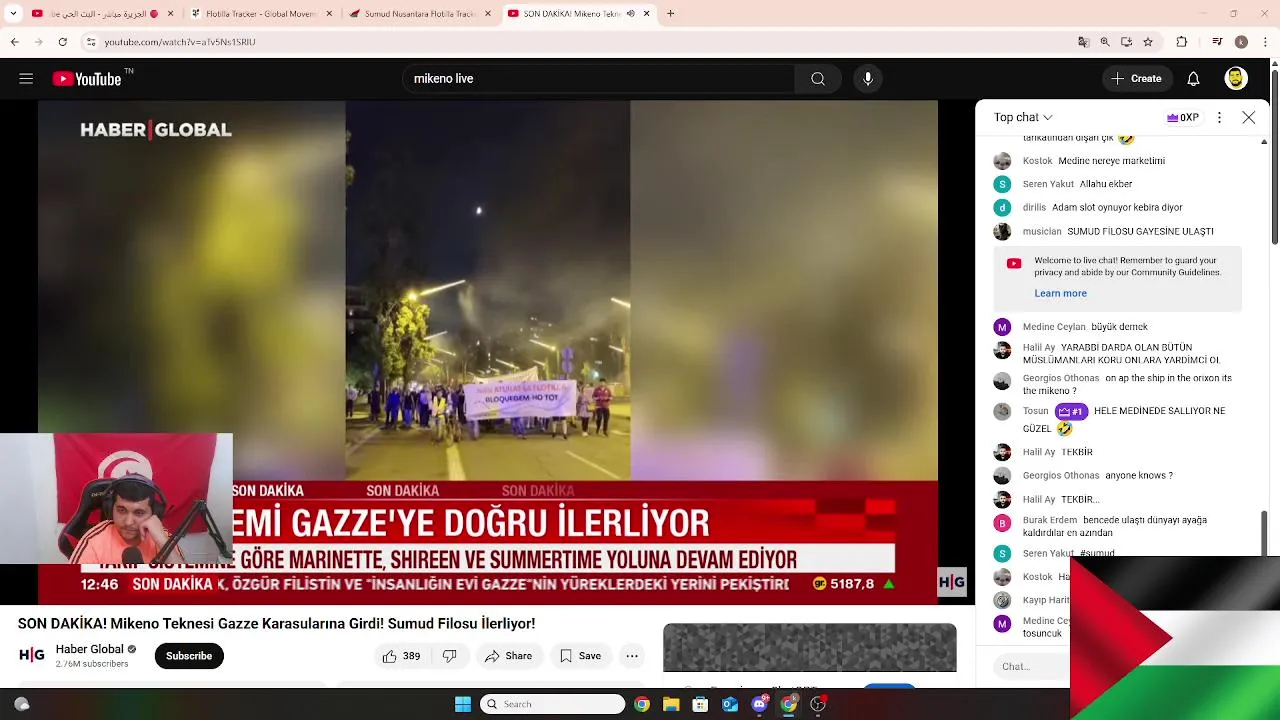Go back with the browser back arrow

[15, 42]
